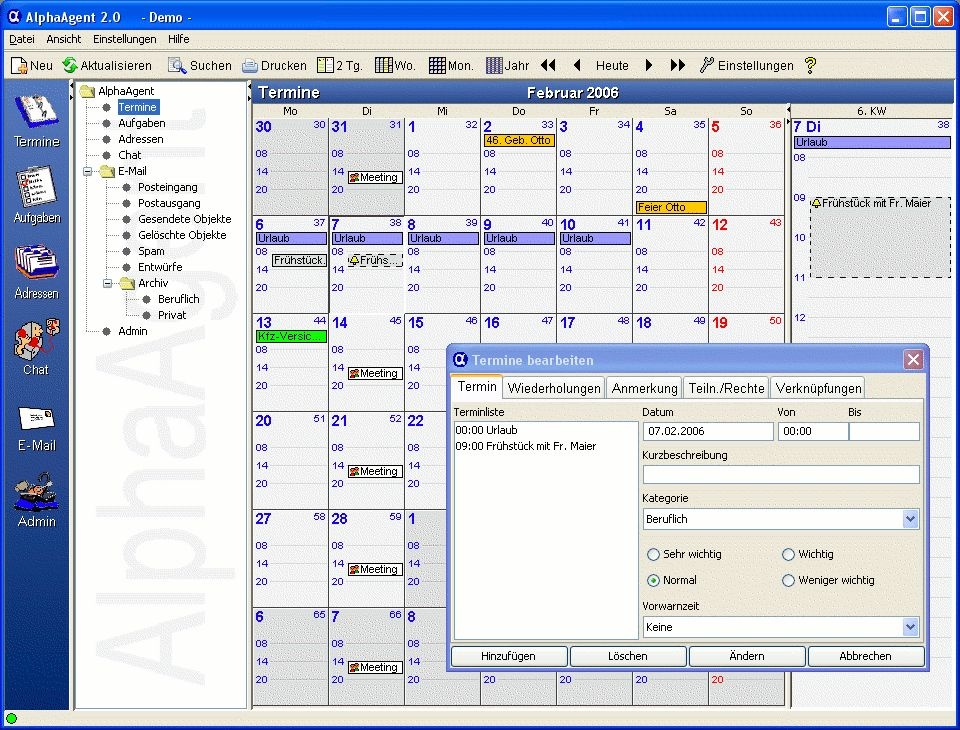This screenshot has width=960, height=730.
Task: Refresh with Aktualisieren toolbar button
Action: pyautogui.click(x=107, y=66)
